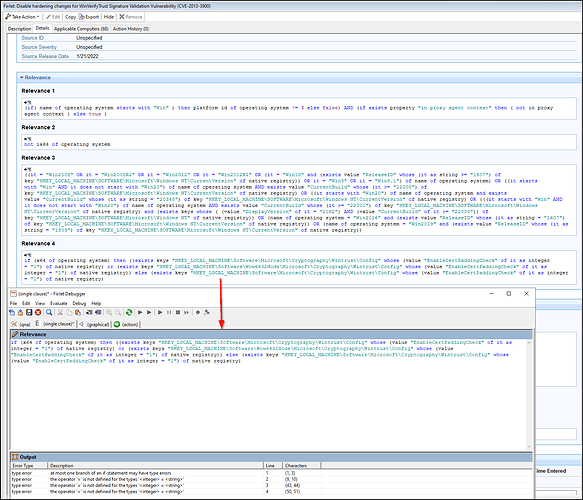The width and height of the screenshot is (583, 500).
Task: Click the paste icon in debugger toolbar
Action: 78,312
